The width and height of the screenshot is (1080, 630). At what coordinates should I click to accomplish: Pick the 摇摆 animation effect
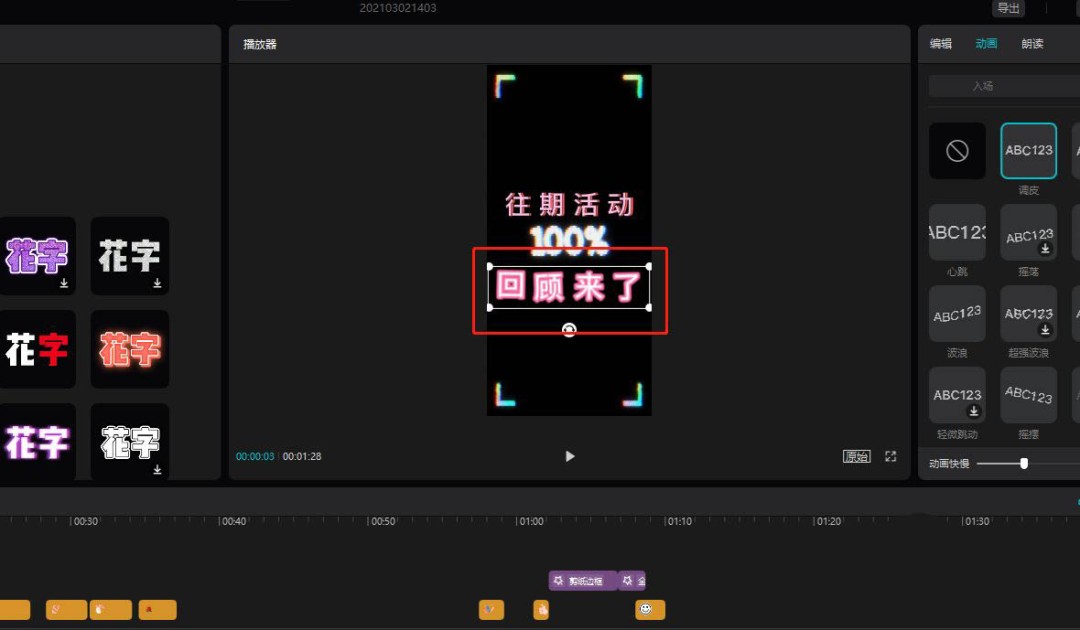(1028, 394)
